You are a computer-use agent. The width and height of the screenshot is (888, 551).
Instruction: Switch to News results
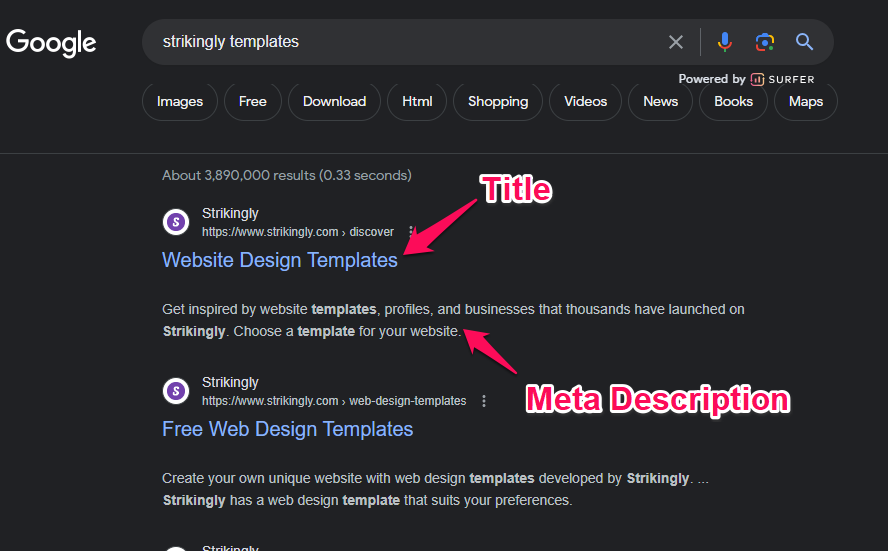pos(660,101)
